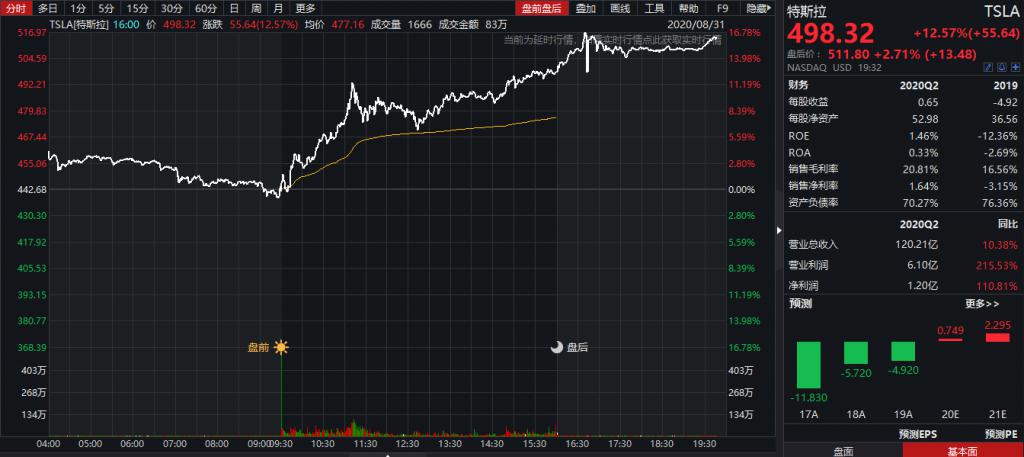The width and height of the screenshot is (1024, 457).
Task: Switch chart to 15分 interval
Action: coord(137,8)
